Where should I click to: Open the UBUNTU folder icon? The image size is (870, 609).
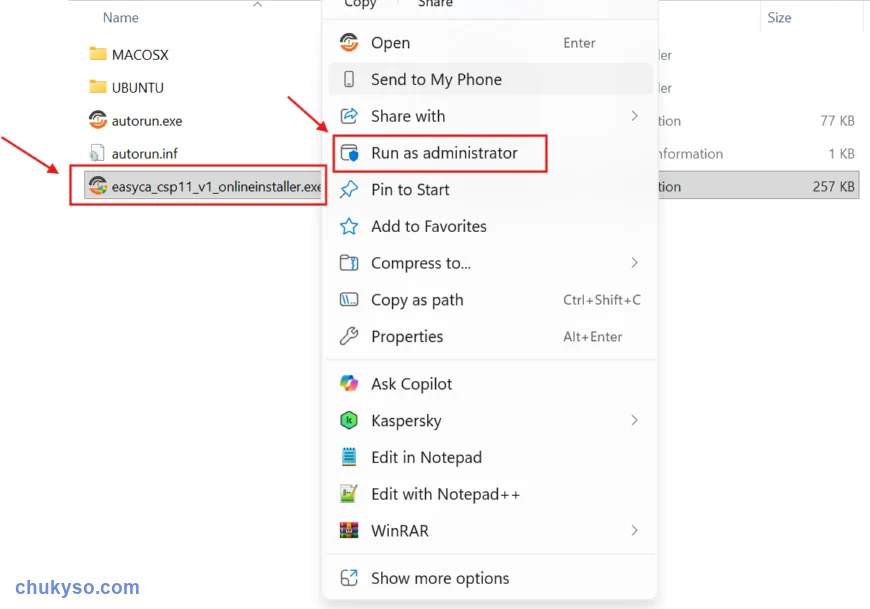(x=98, y=87)
